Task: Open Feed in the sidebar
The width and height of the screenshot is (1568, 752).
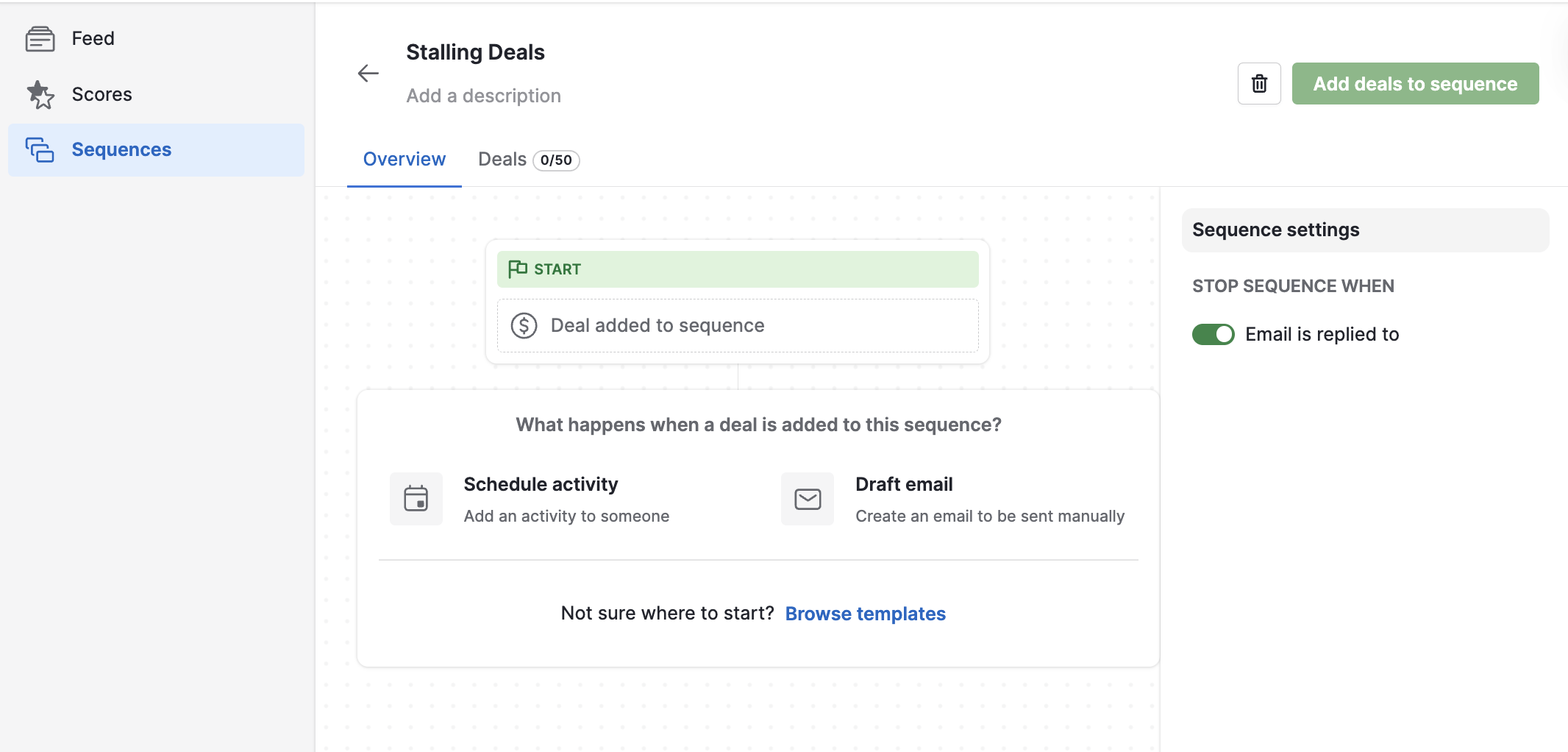Action: pos(156,39)
